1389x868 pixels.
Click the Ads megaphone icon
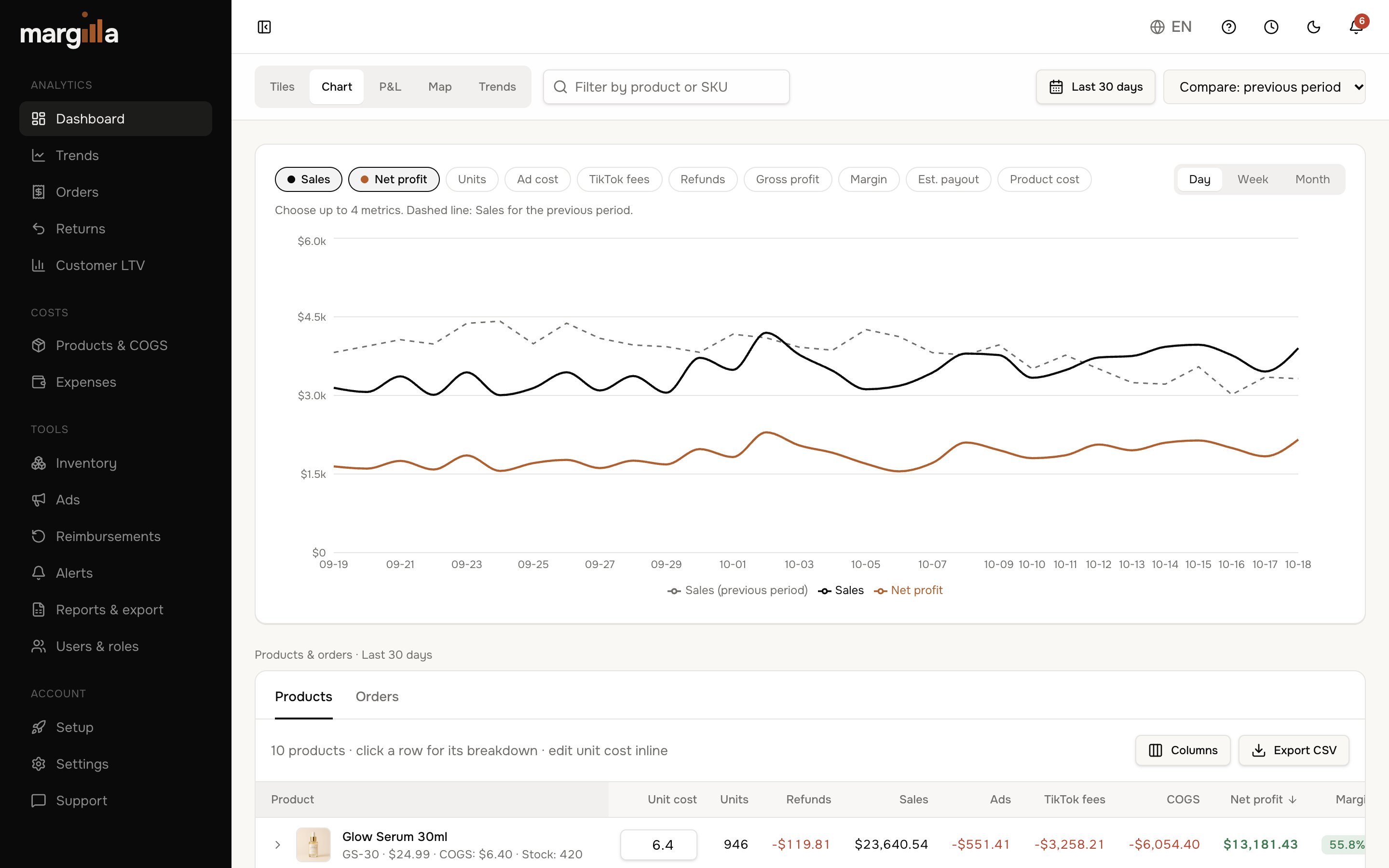pyautogui.click(x=39, y=500)
